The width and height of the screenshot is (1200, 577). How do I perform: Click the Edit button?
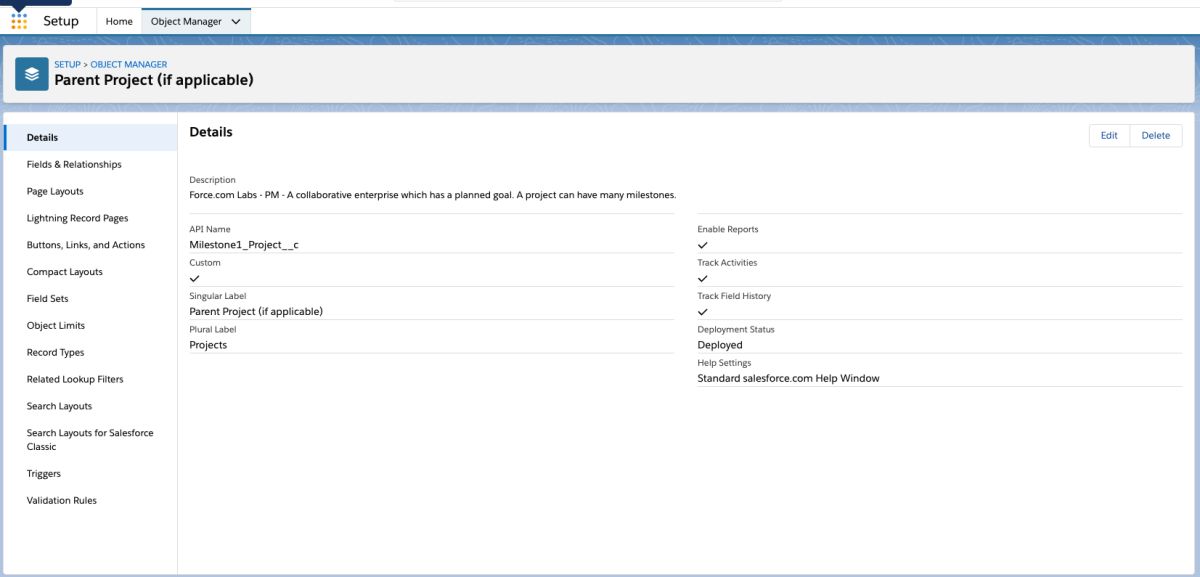coord(1109,136)
